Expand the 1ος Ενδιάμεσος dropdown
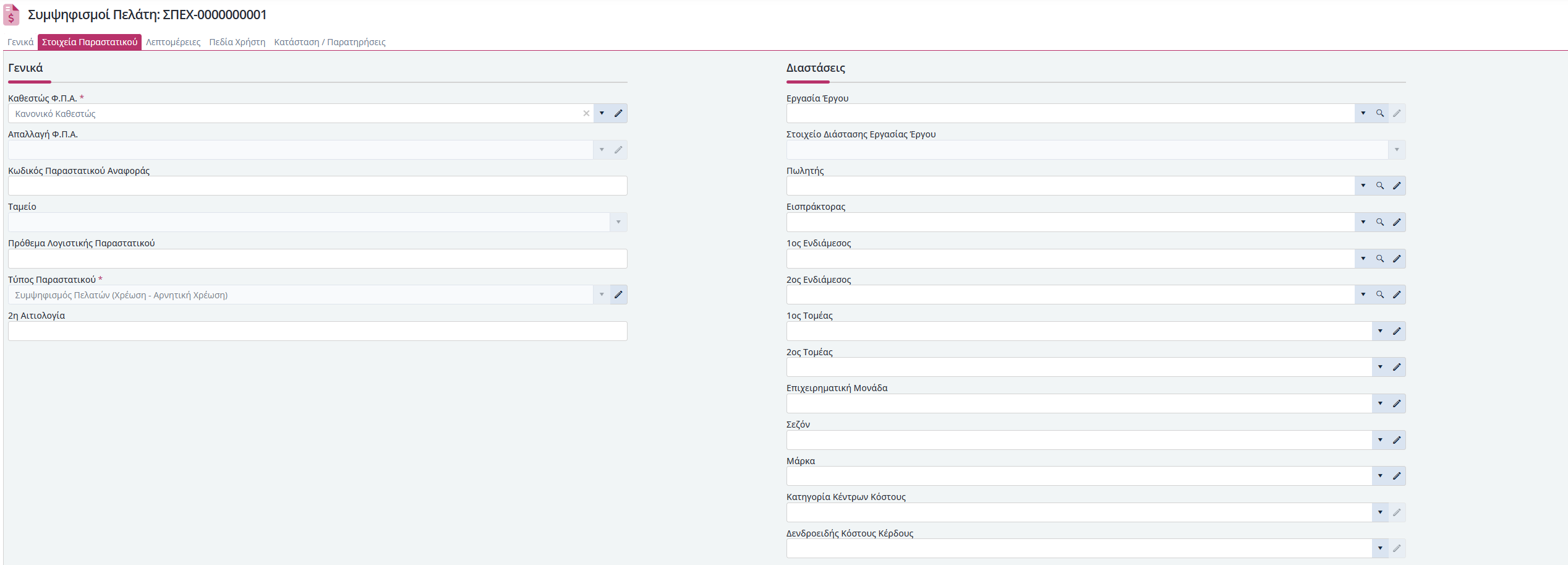 (1363, 259)
